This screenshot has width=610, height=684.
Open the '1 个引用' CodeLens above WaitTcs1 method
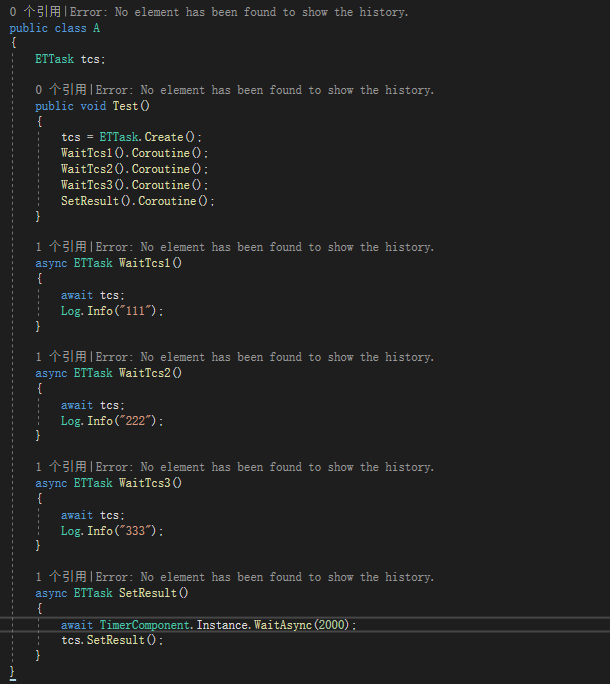tap(61, 247)
